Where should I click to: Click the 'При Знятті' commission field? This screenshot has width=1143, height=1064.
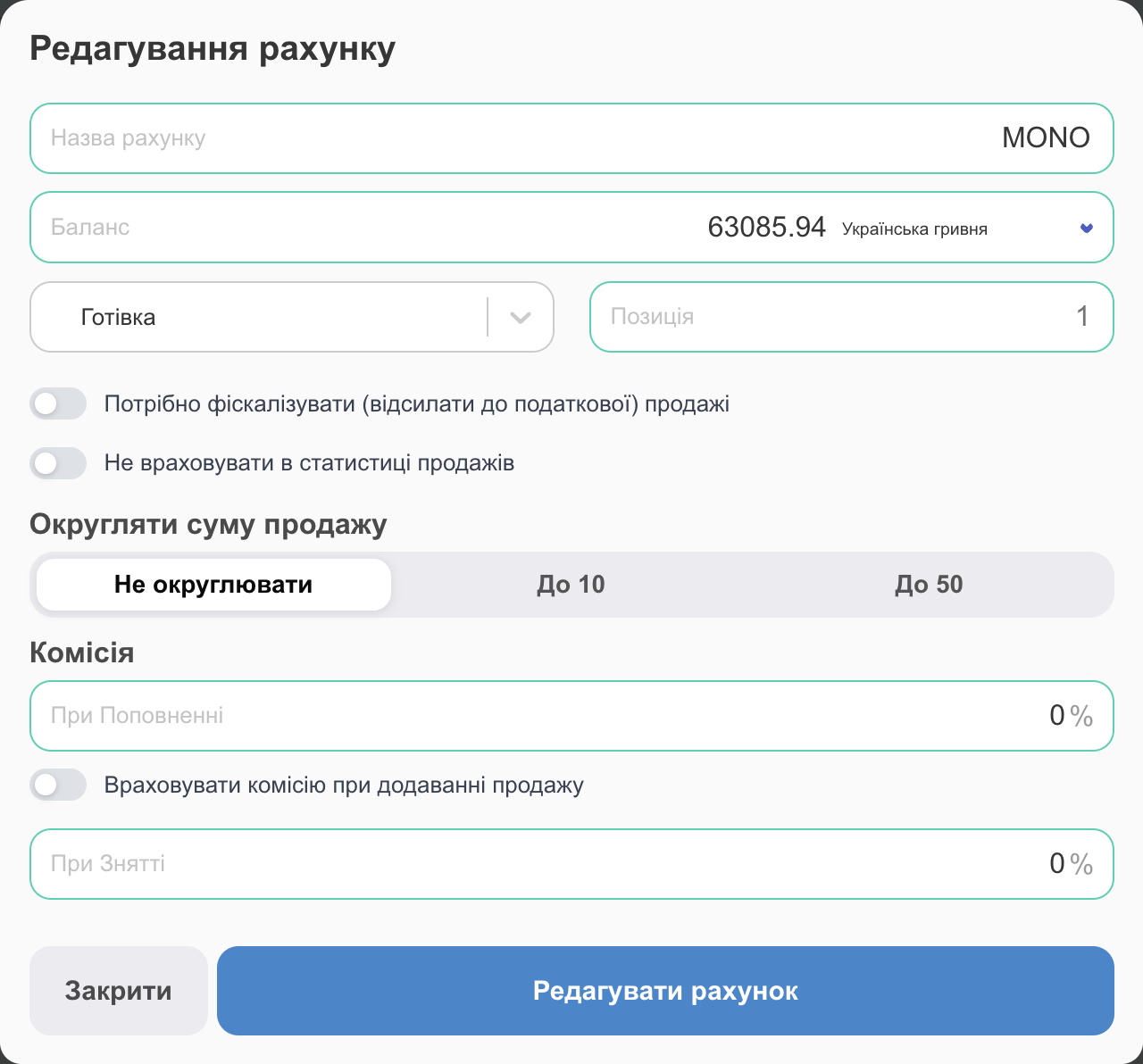[571, 864]
